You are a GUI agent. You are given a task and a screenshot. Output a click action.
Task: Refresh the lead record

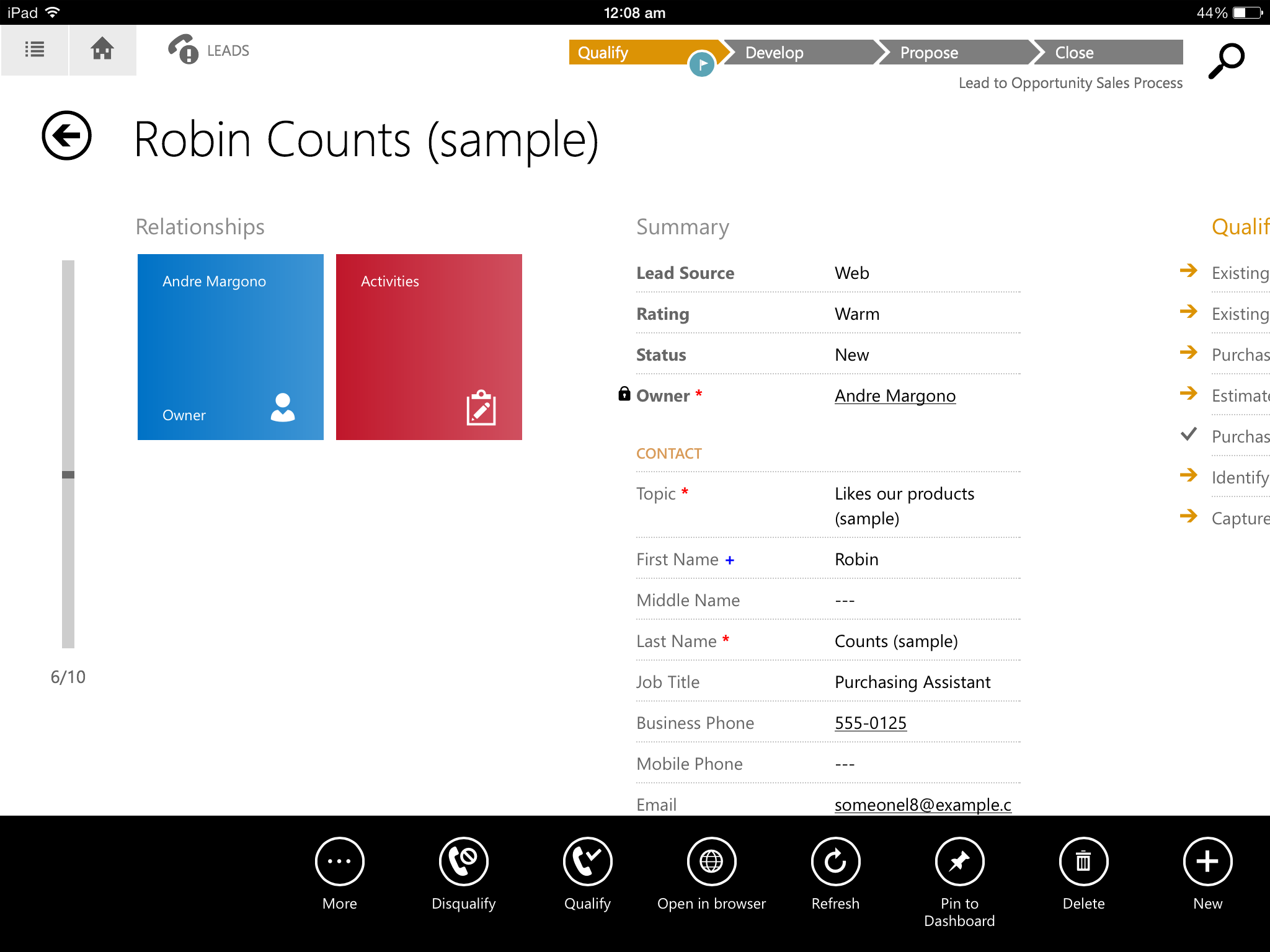point(835,862)
